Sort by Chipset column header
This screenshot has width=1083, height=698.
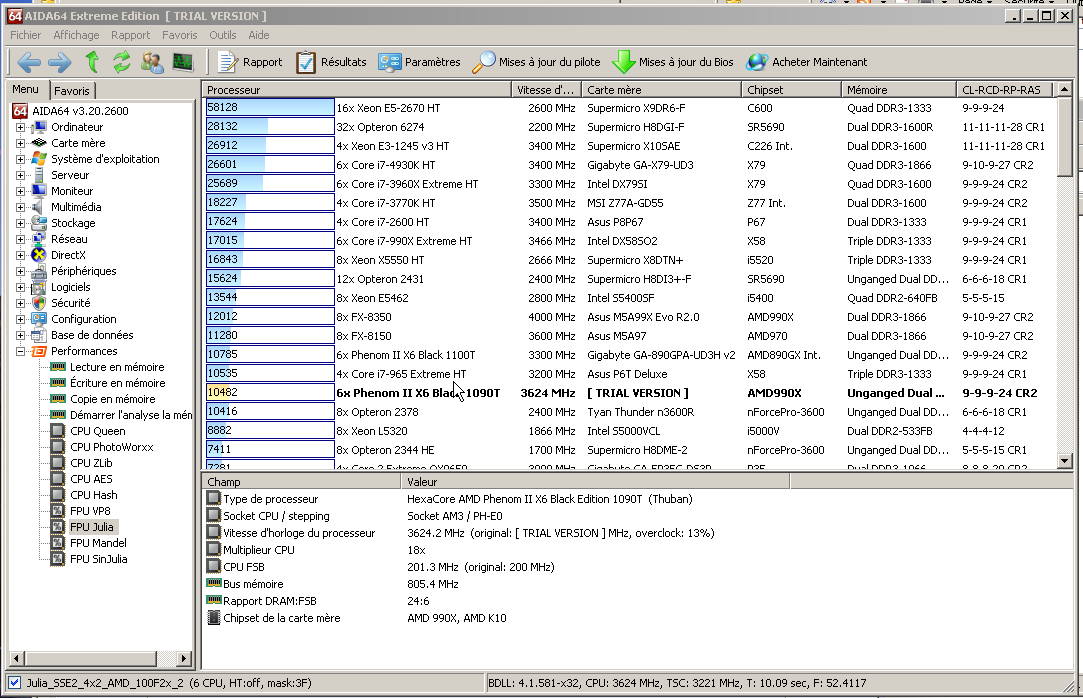click(791, 90)
